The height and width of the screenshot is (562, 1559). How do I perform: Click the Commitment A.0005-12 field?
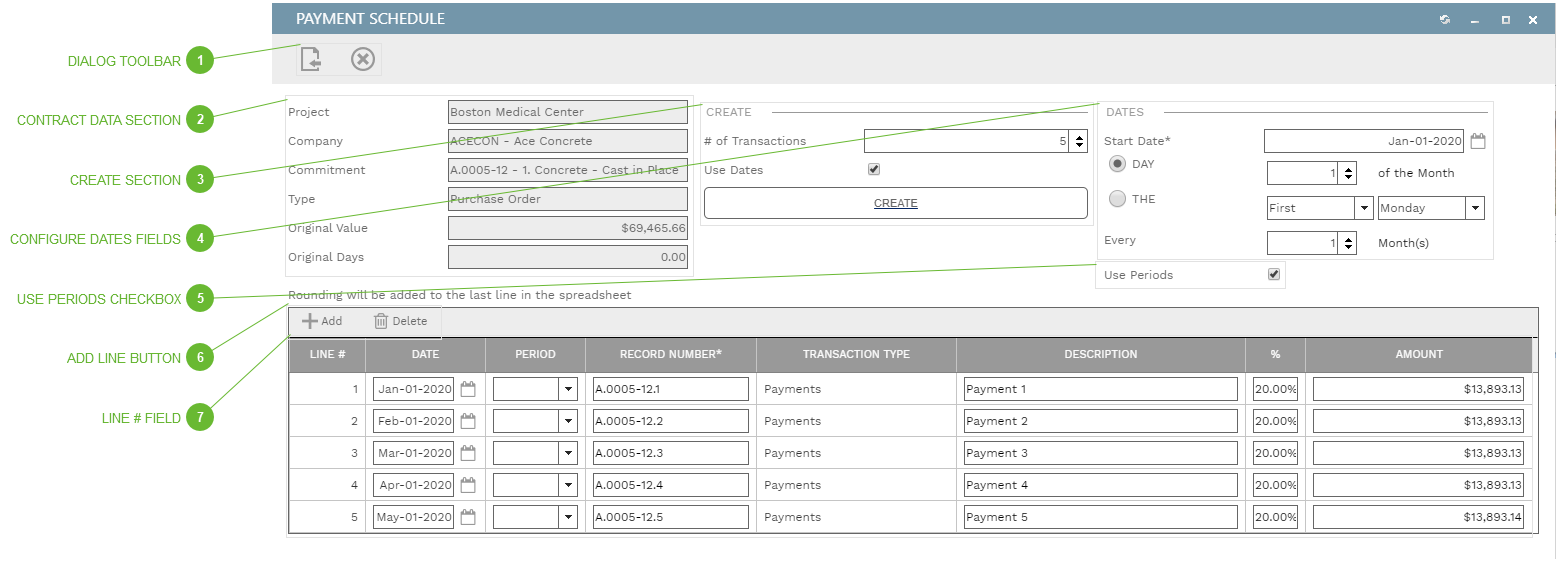coord(568,170)
